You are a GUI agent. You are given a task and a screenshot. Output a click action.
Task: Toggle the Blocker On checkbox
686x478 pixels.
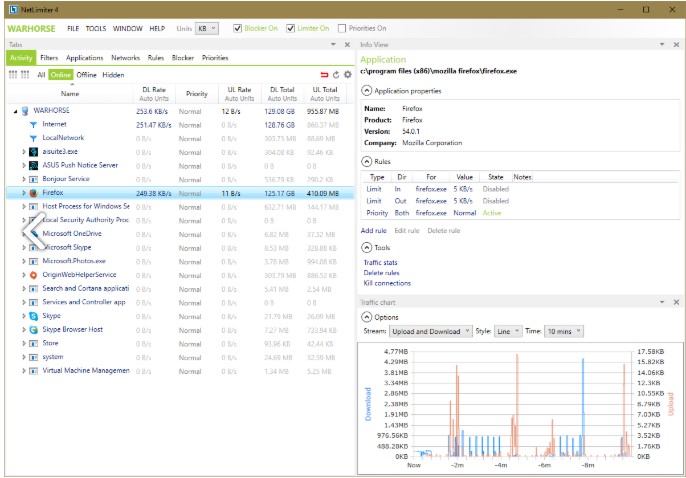click(x=237, y=28)
